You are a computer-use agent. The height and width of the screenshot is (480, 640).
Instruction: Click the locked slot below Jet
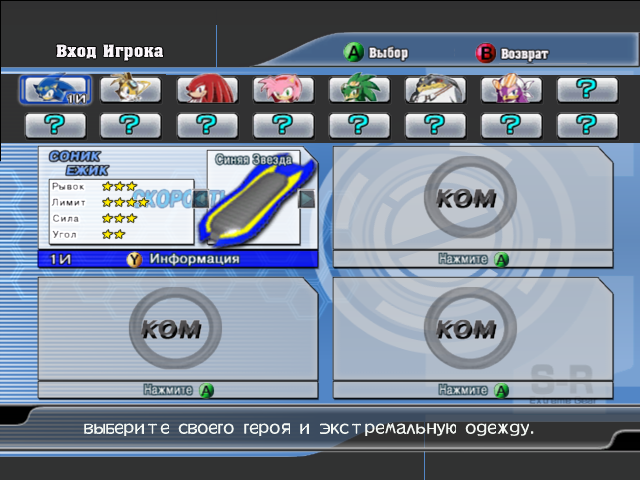(359, 125)
